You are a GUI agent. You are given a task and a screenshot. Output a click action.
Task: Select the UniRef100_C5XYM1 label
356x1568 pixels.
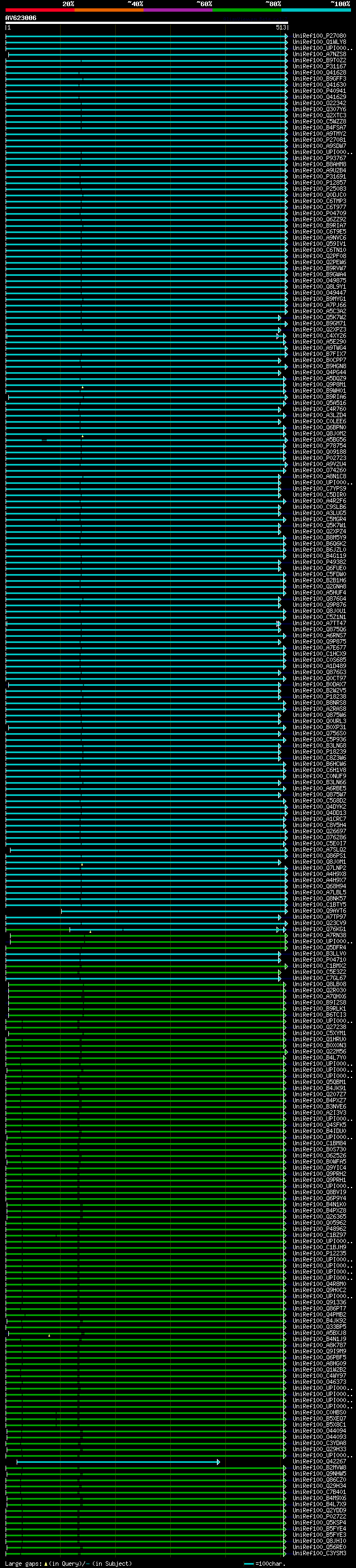319,1033
